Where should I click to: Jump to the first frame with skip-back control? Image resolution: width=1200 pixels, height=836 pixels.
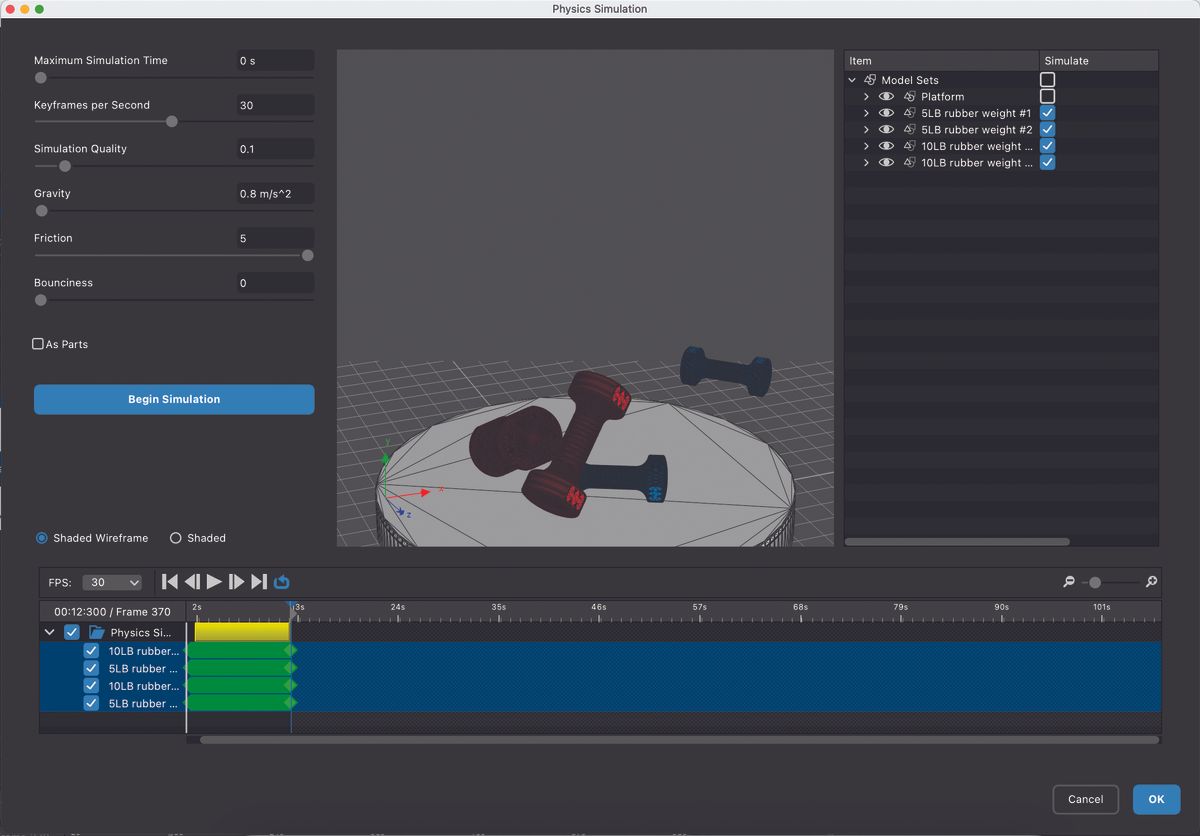(169, 581)
